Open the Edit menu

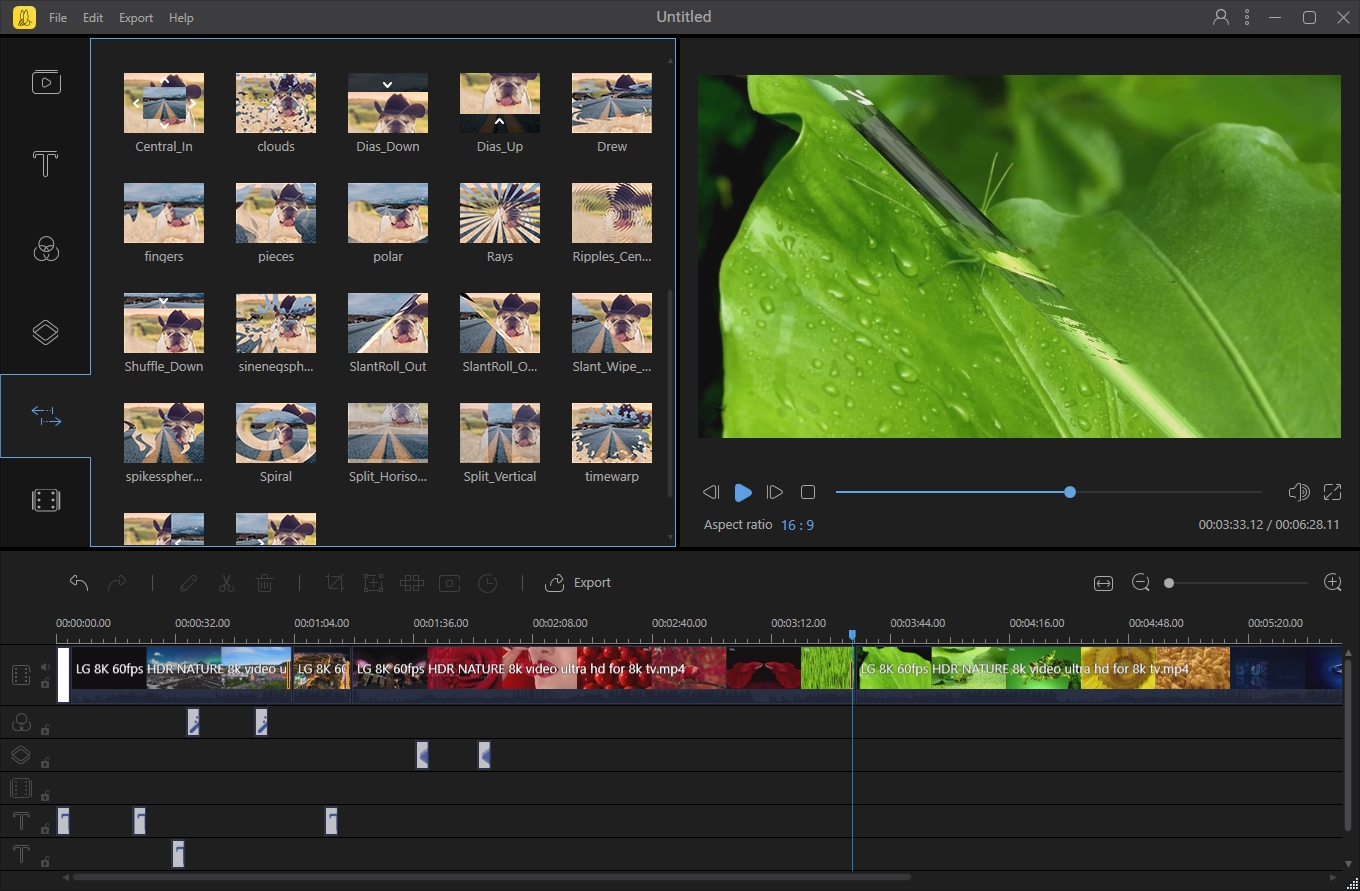93,18
